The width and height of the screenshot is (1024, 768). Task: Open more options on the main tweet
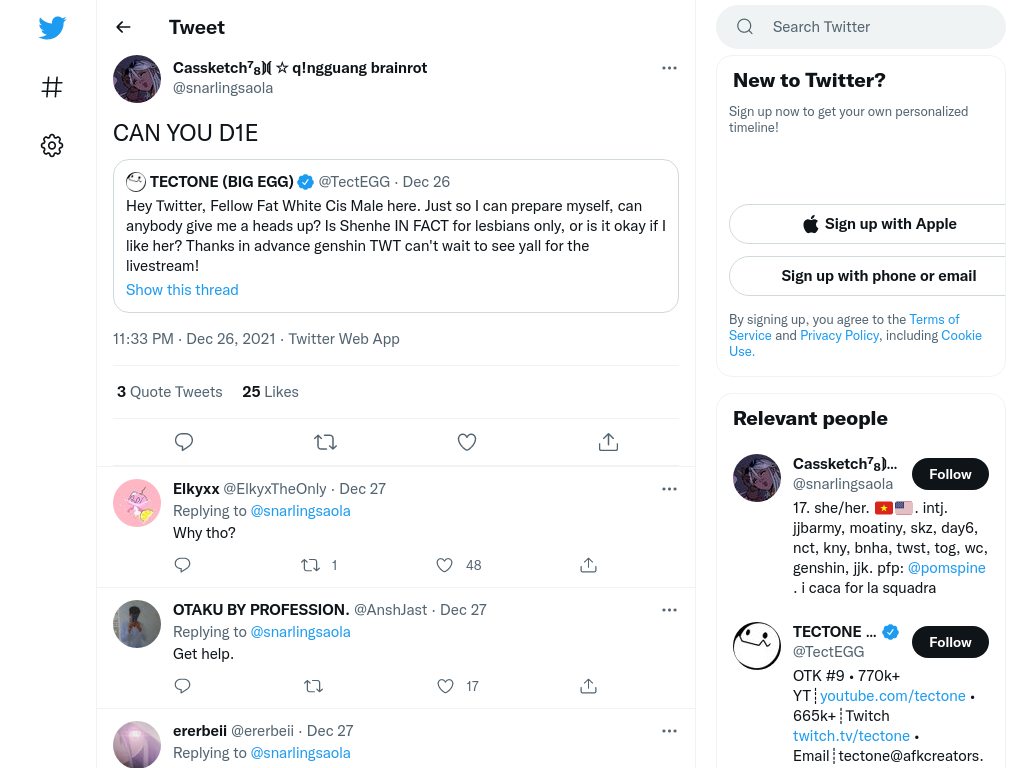669,68
